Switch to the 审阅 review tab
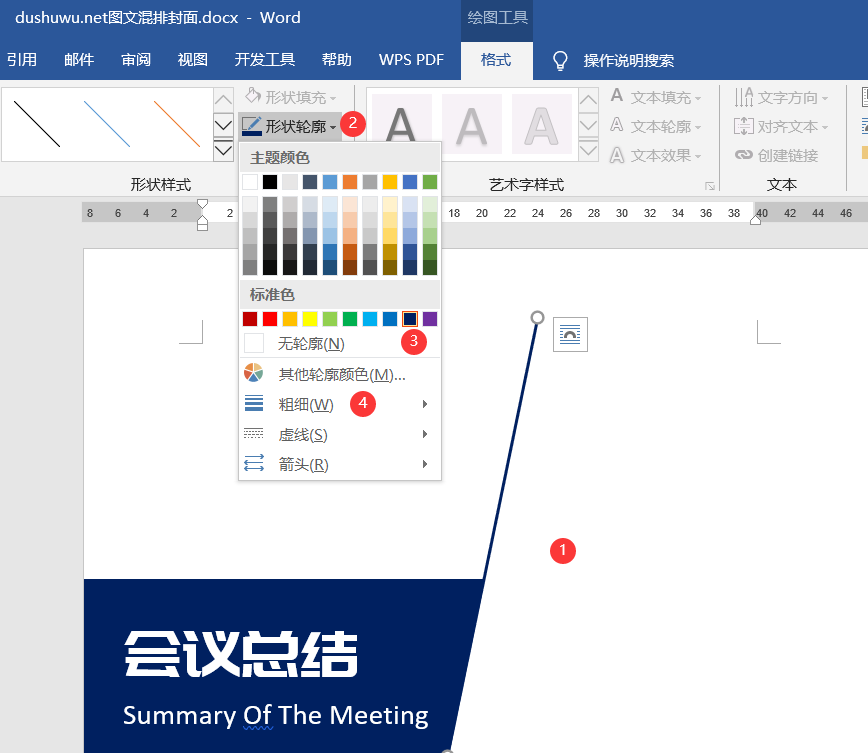 [136, 60]
